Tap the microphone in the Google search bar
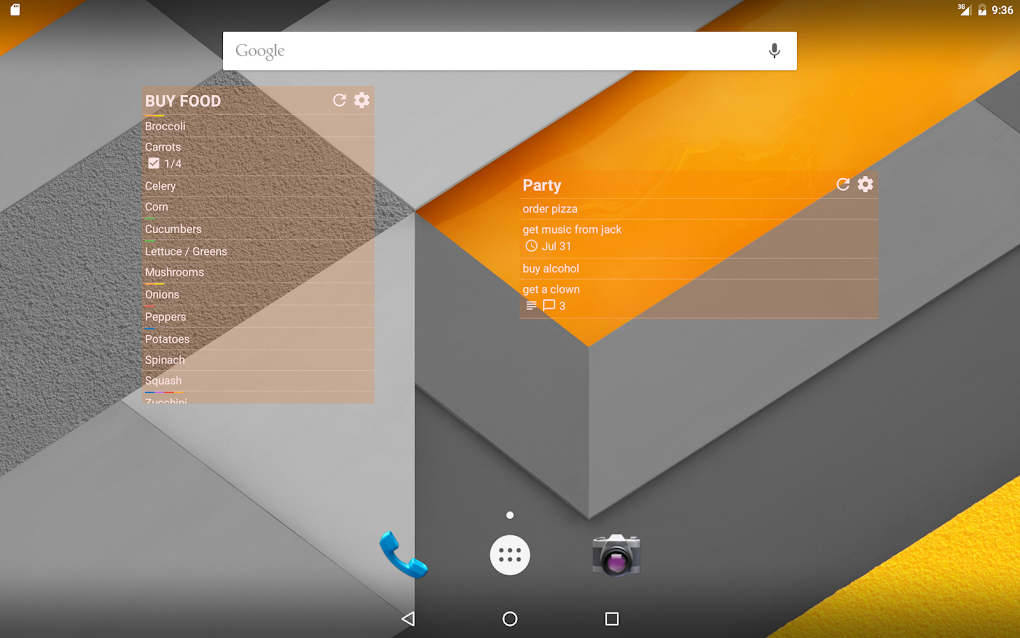1020x638 pixels. 773,50
